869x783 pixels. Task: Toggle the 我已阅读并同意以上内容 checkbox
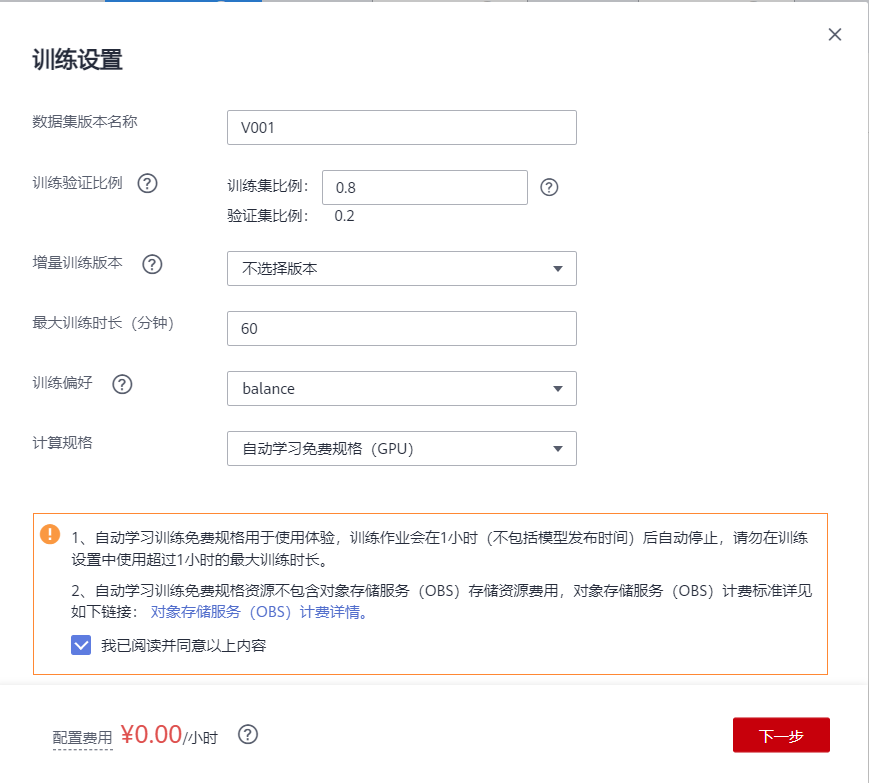click(x=81, y=645)
